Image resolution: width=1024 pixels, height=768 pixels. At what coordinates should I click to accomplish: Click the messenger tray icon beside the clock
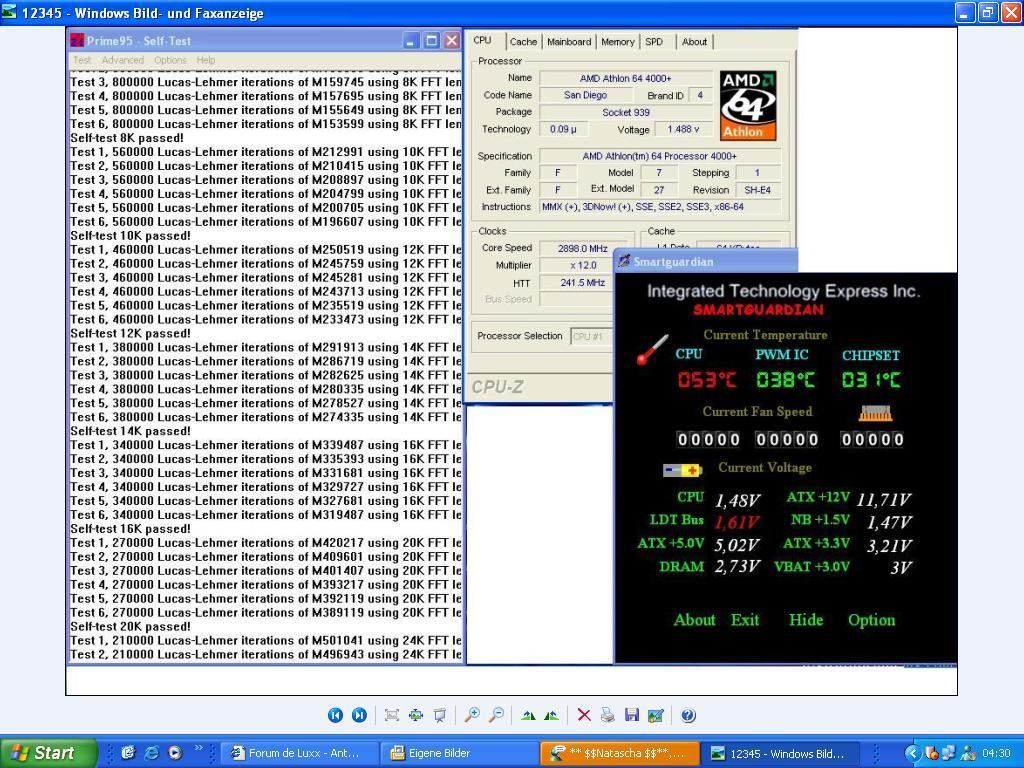click(x=968, y=753)
